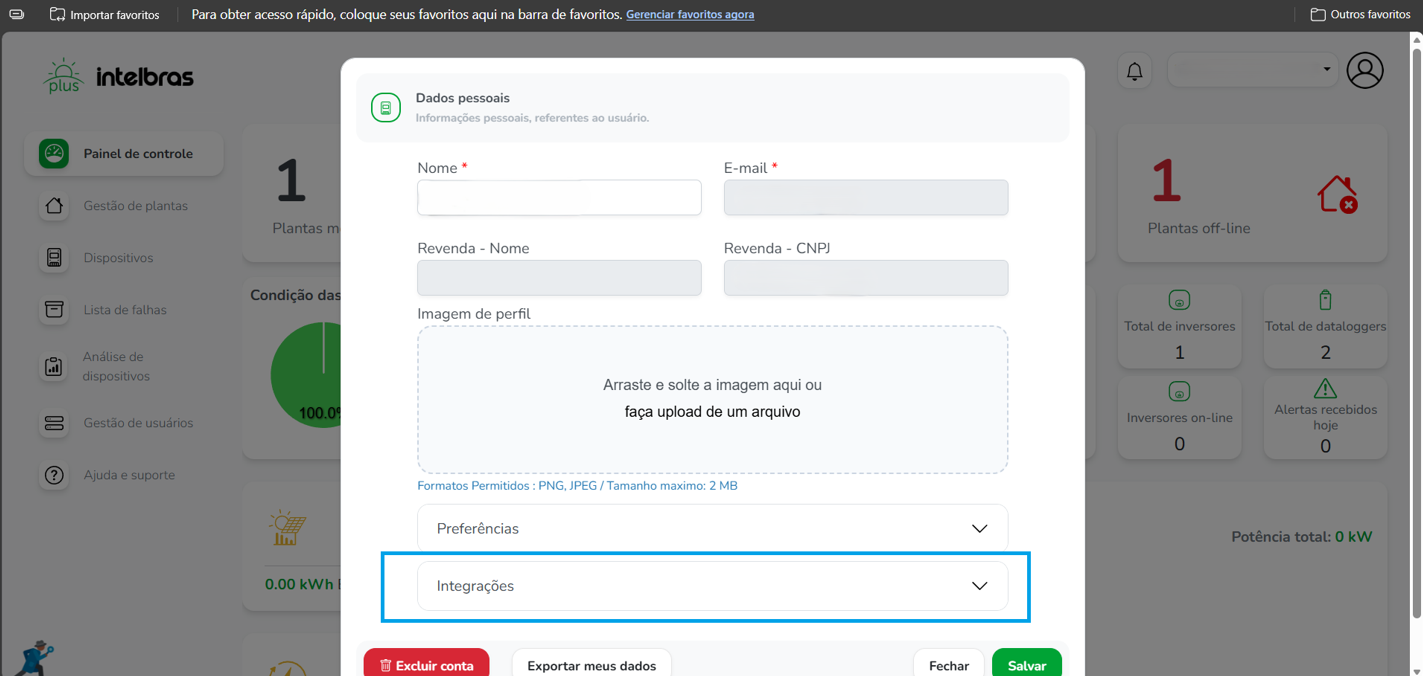The height and width of the screenshot is (676, 1423).
Task: Click the Gestão de usuários sidebar icon
Action: (x=54, y=423)
